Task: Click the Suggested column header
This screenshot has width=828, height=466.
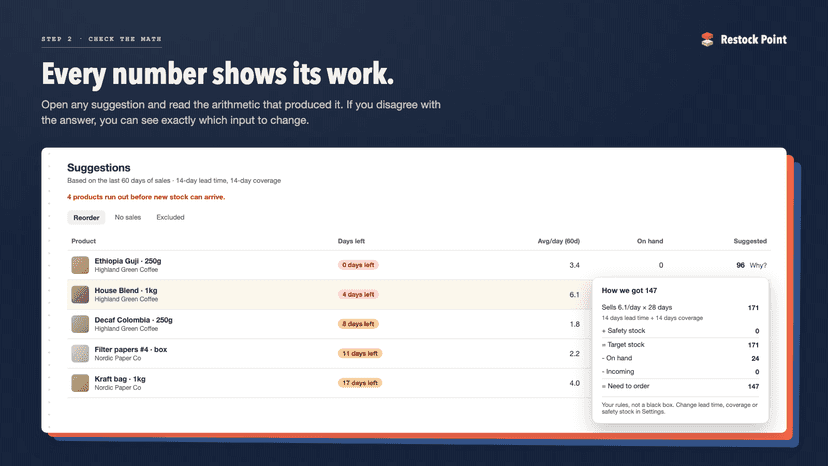Action: [750, 241]
